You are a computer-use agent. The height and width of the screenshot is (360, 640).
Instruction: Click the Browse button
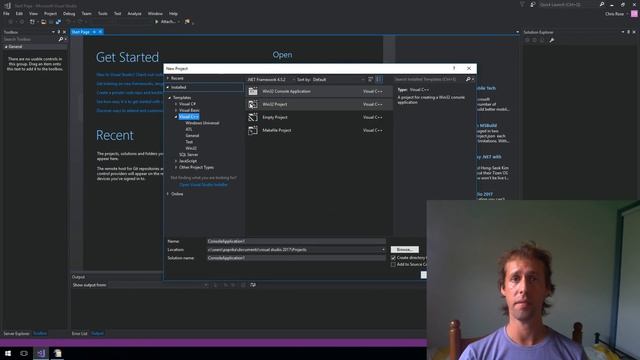(x=404, y=249)
